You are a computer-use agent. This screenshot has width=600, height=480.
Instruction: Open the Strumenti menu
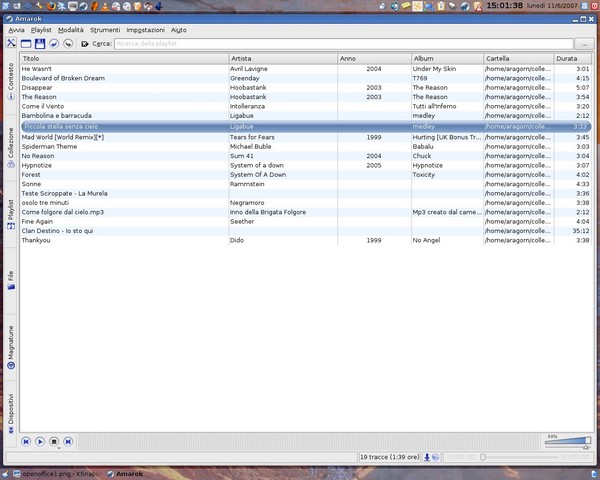click(x=105, y=30)
